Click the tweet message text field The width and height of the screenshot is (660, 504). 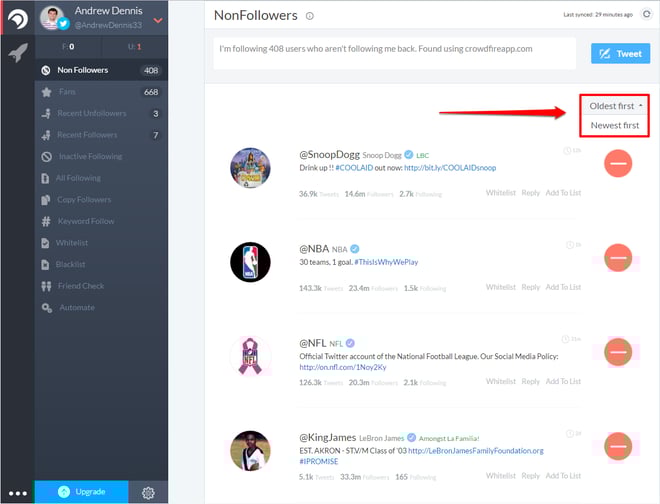[x=394, y=53]
